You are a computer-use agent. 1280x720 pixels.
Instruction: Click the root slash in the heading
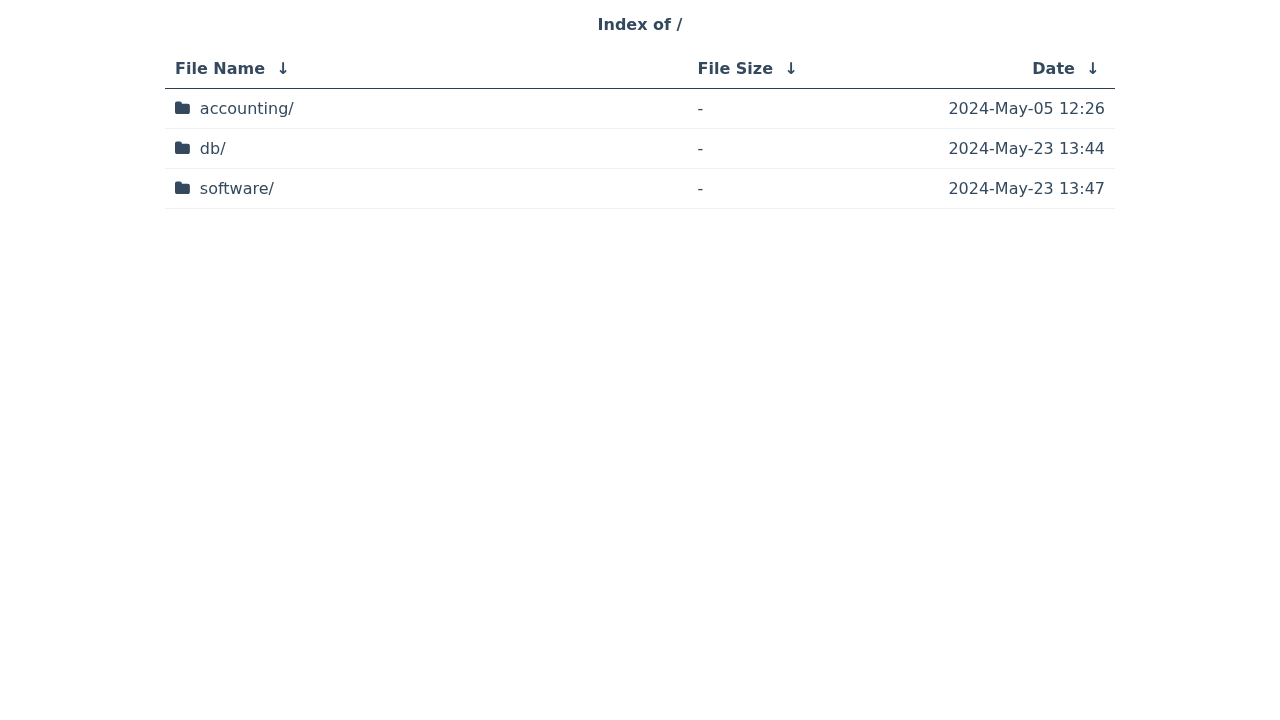tap(679, 25)
